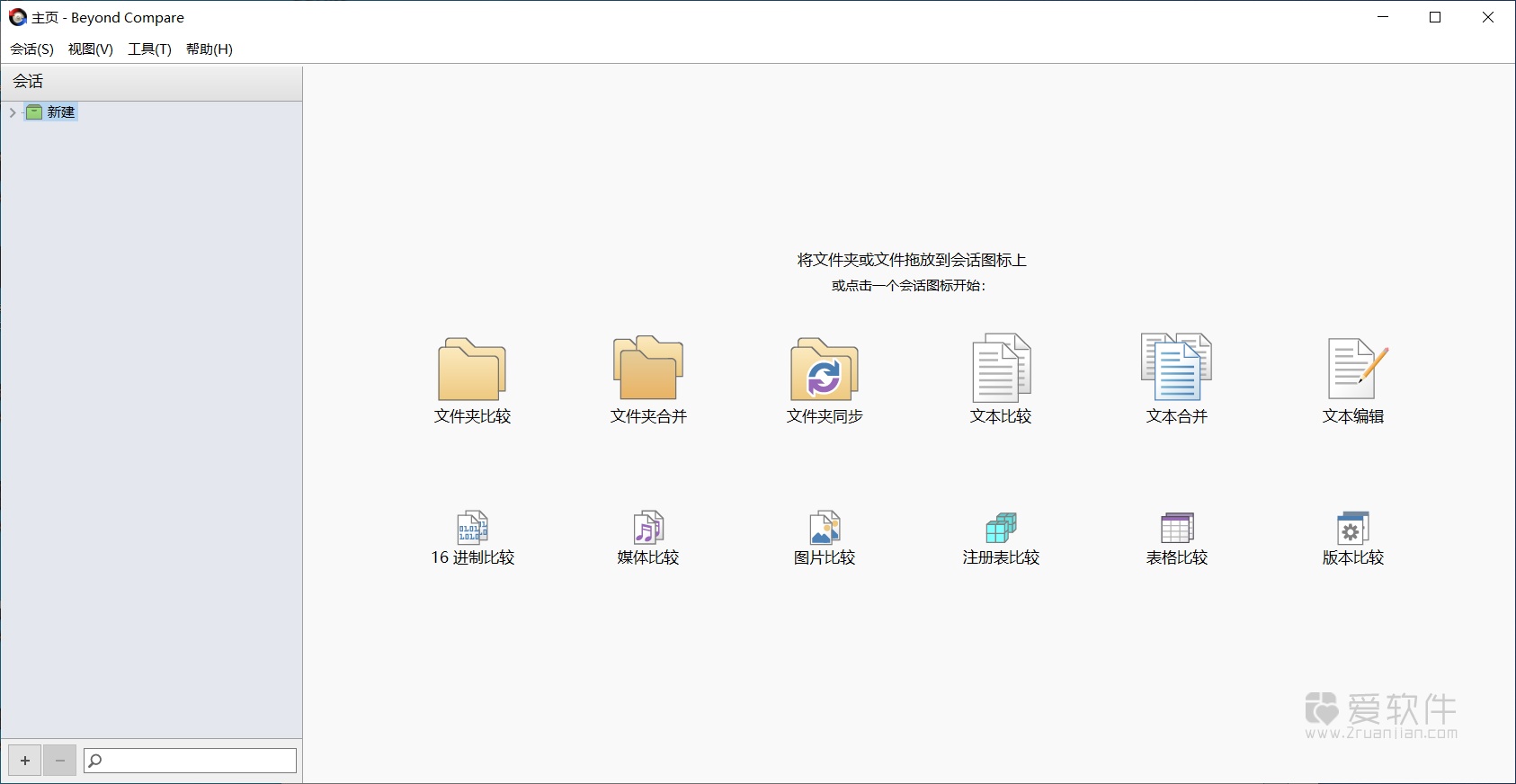
Task: Open the 文件夹比较 folder compare icon
Action: (472, 369)
